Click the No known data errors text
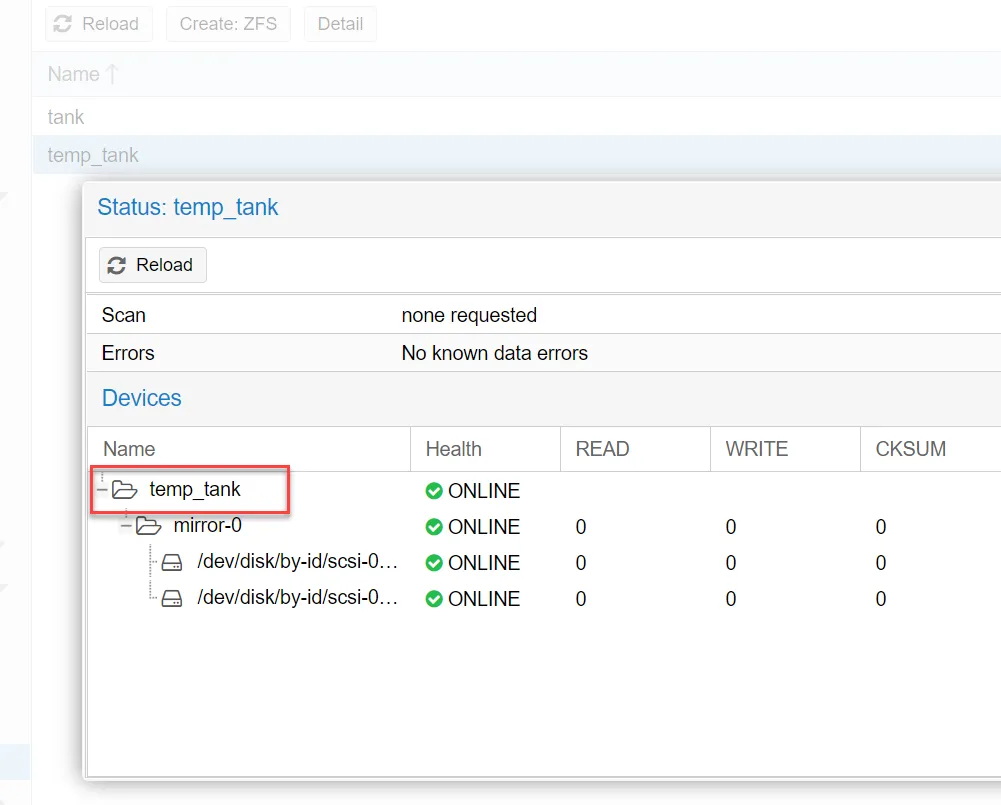 coord(495,353)
